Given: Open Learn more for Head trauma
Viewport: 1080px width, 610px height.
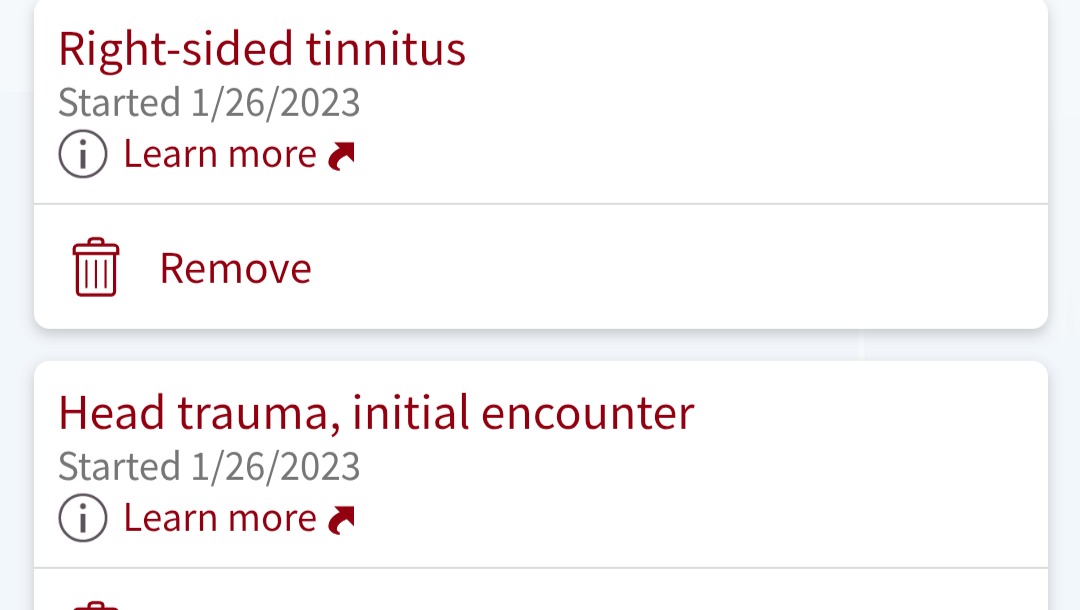Looking at the screenshot, I should click(219, 519).
